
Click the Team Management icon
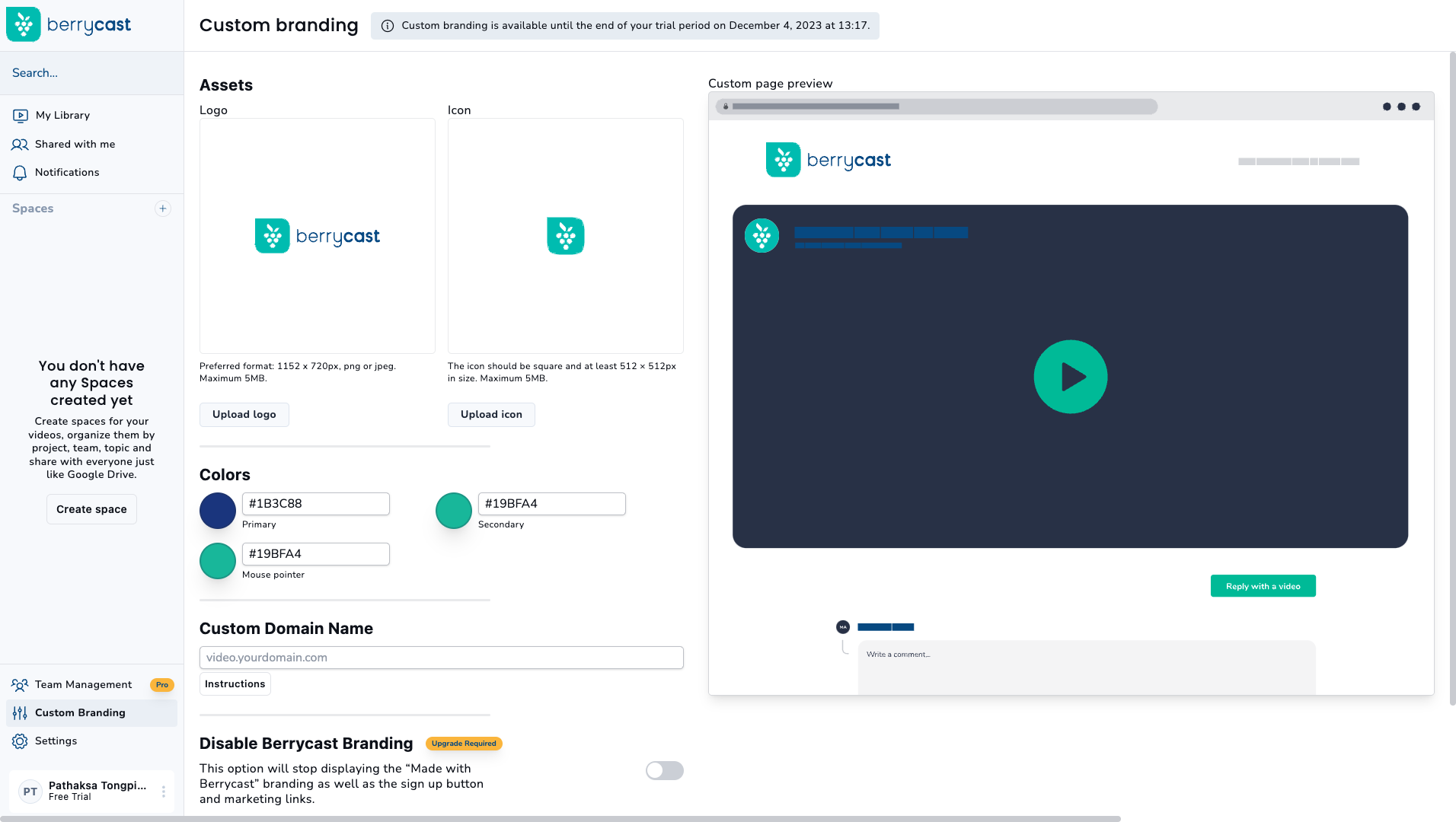point(20,685)
